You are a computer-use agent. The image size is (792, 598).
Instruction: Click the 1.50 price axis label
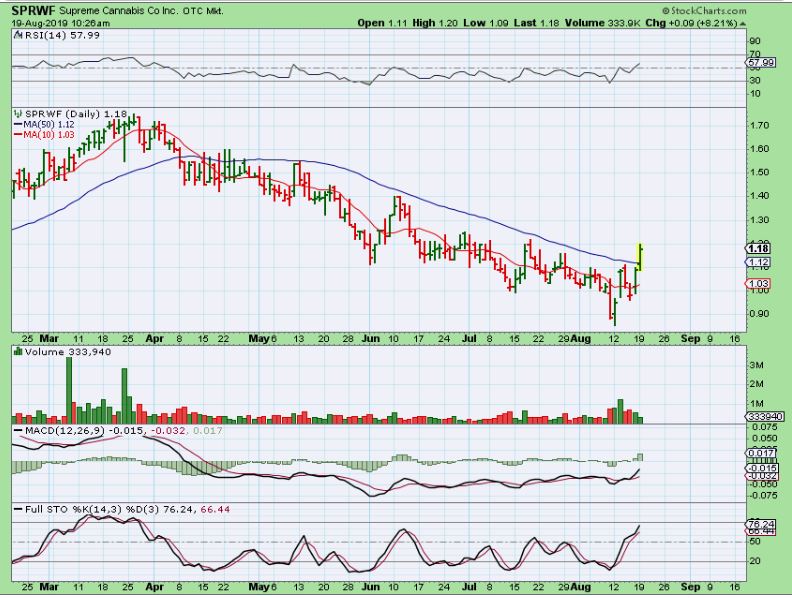758,172
